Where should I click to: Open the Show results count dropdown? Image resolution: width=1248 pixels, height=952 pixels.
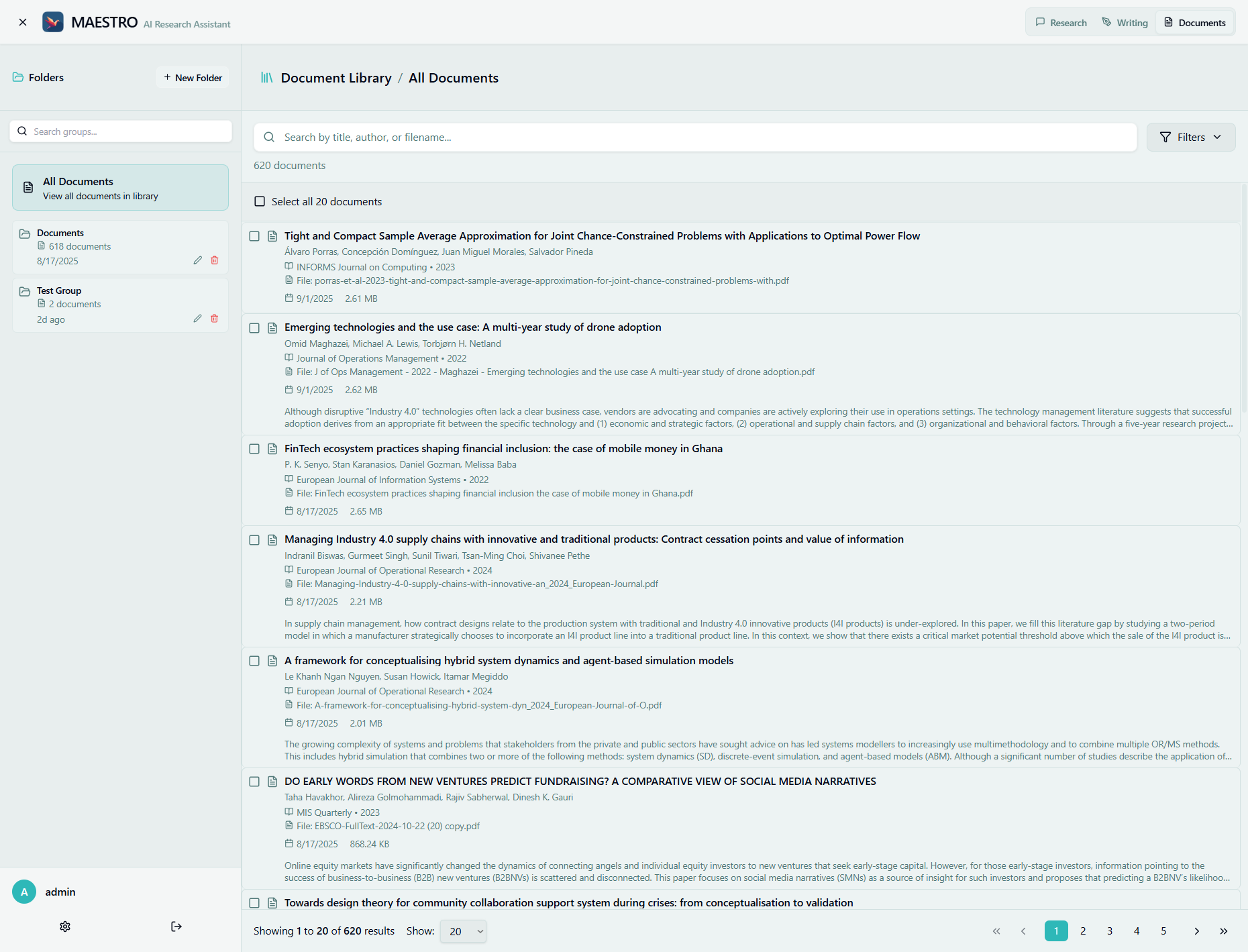click(462, 931)
